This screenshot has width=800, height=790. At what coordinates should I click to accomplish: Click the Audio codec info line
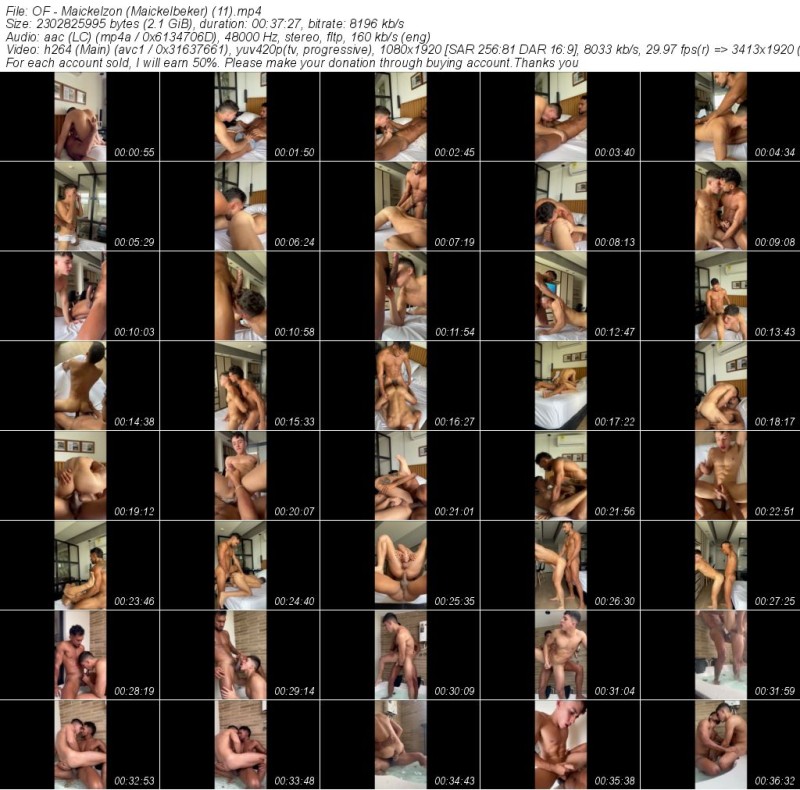coord(200,36)
